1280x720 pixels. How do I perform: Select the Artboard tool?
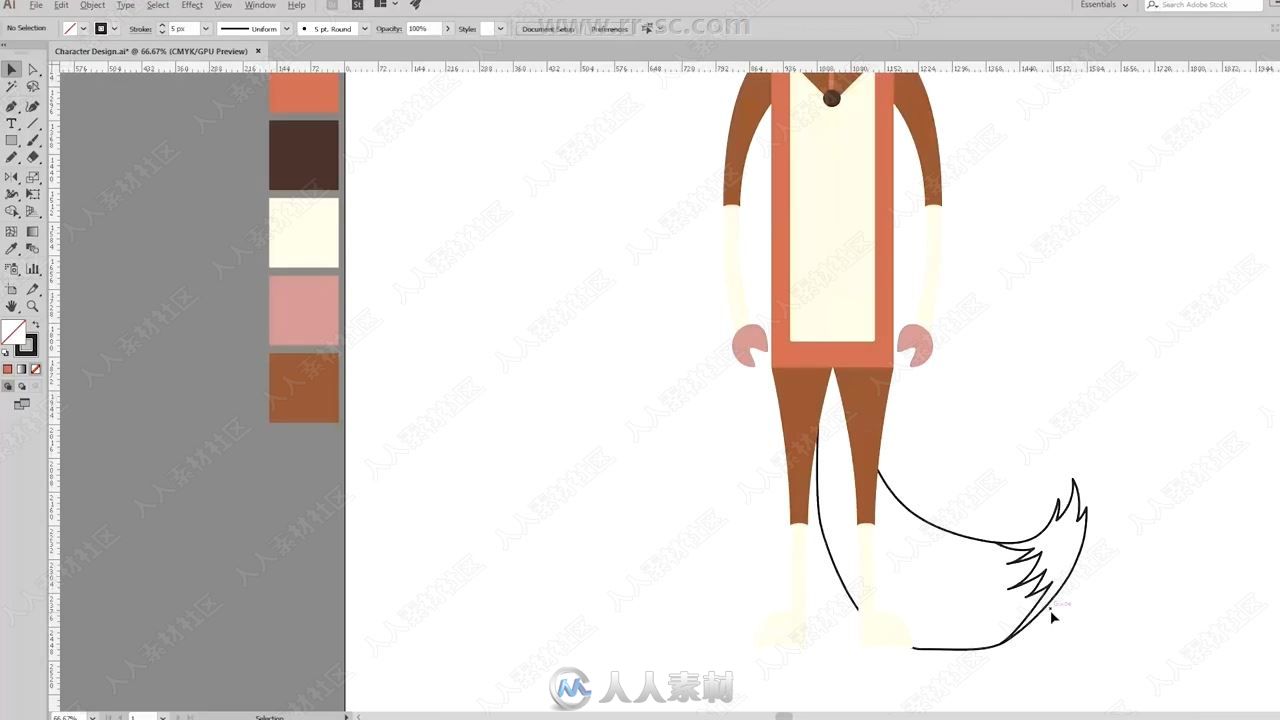click(x=11, y=288)
